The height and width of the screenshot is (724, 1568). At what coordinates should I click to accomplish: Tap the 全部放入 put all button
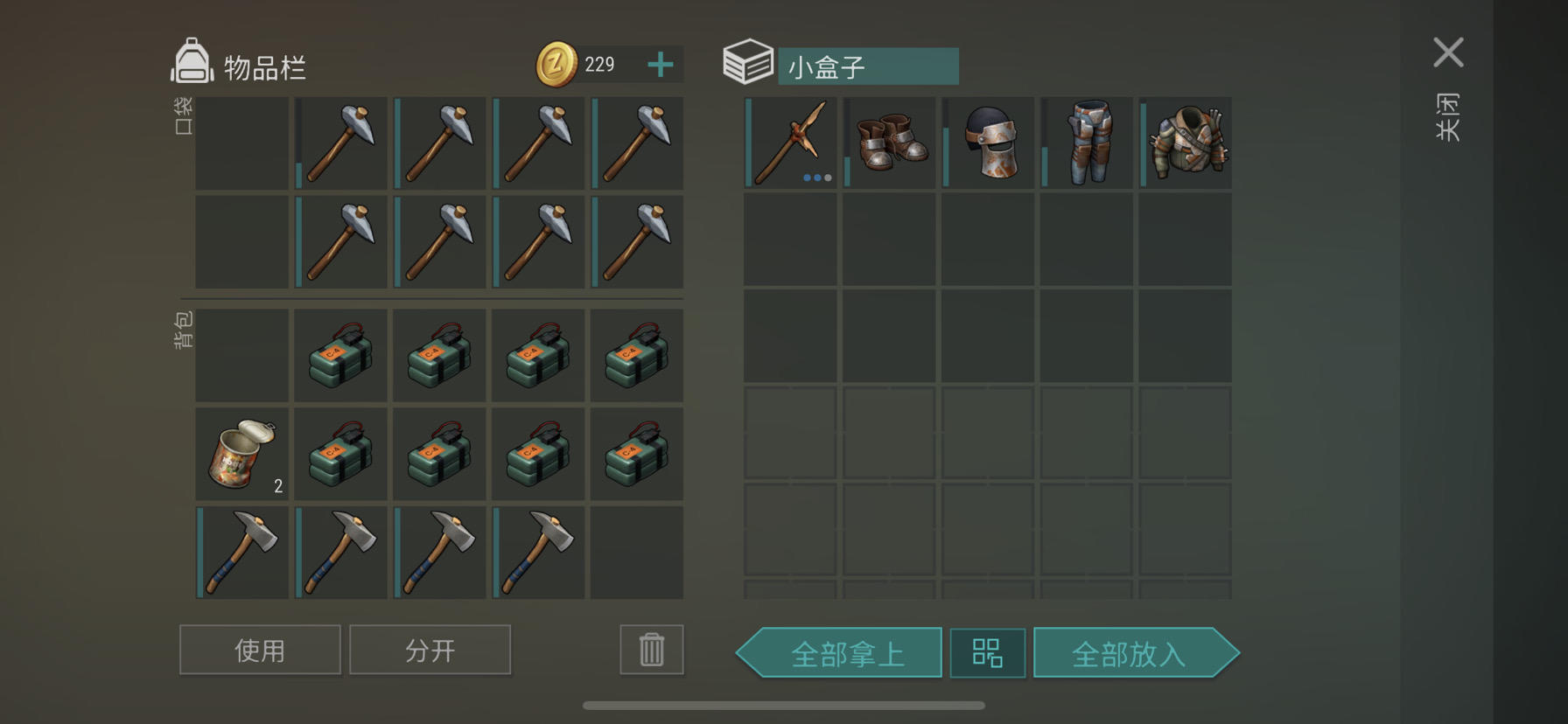coord(1137,653)
